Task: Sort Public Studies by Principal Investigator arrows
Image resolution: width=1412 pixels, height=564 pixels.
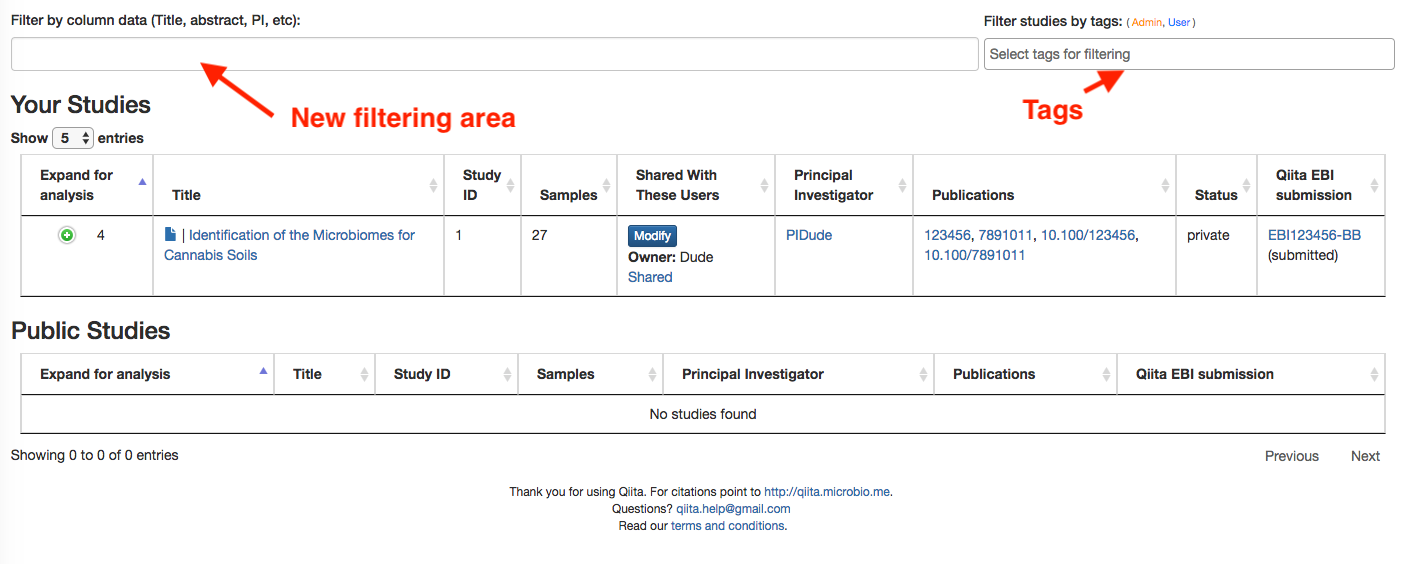Action: coord(924,374)
